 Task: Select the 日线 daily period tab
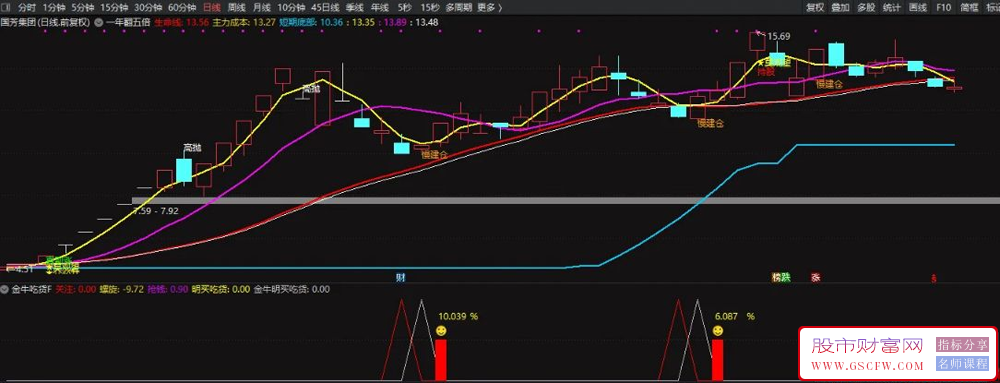(211, 8)
